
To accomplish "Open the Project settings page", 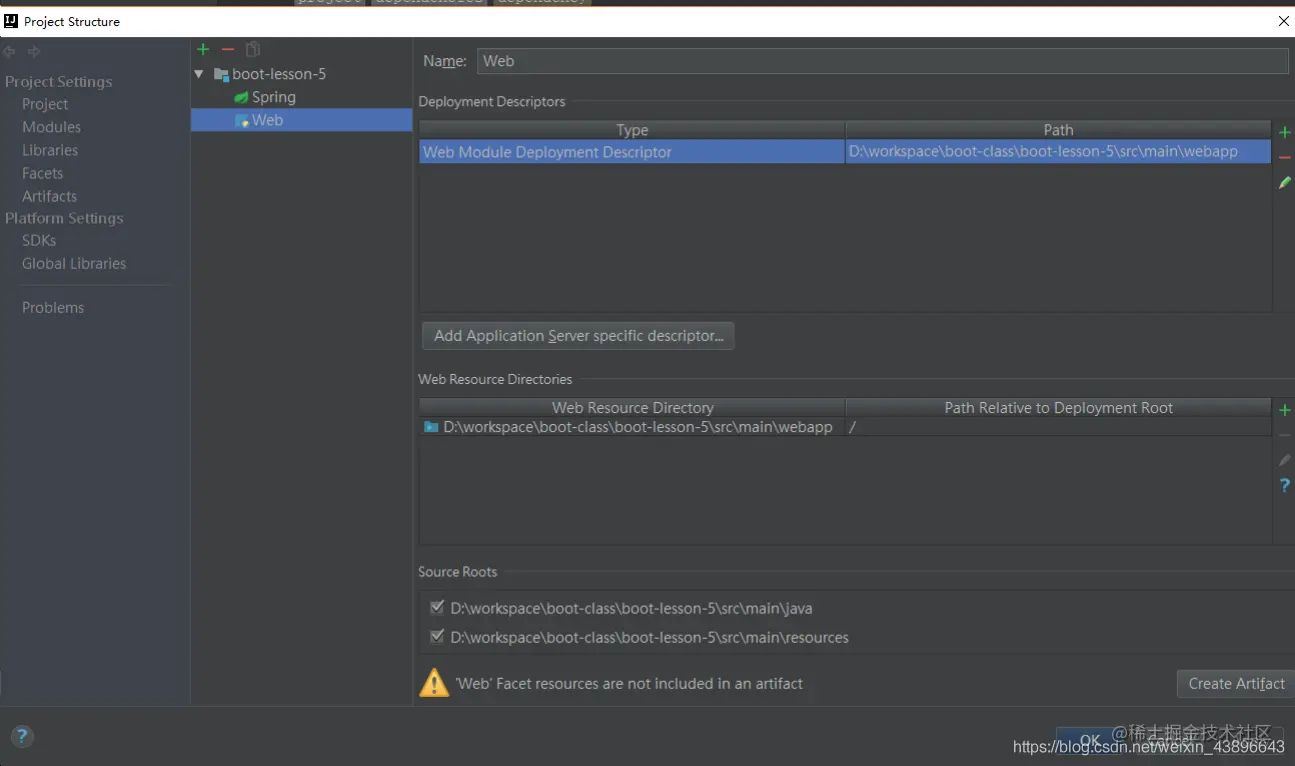I will pos(45,104).
